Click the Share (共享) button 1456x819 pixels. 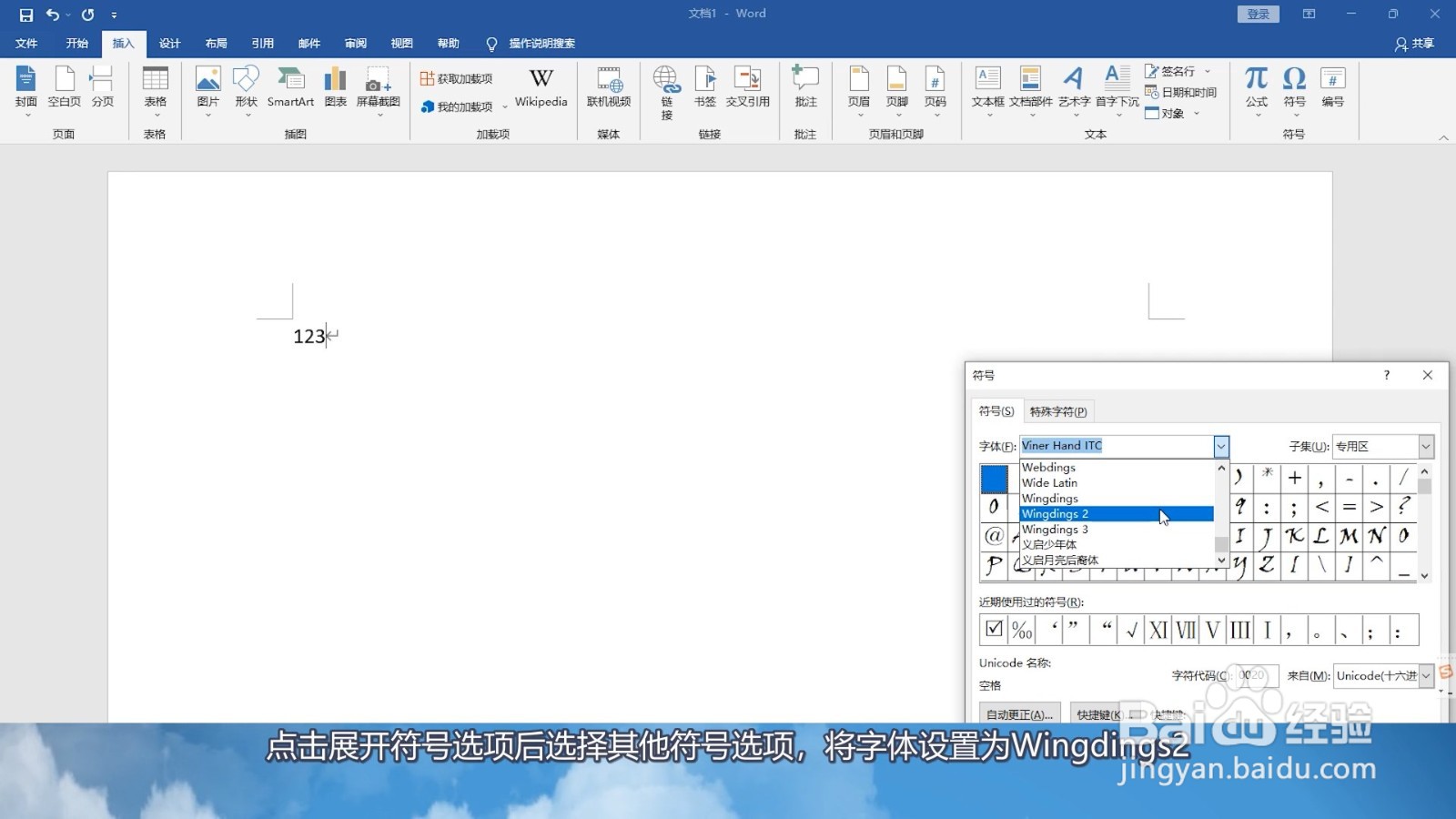point(1414,44)
